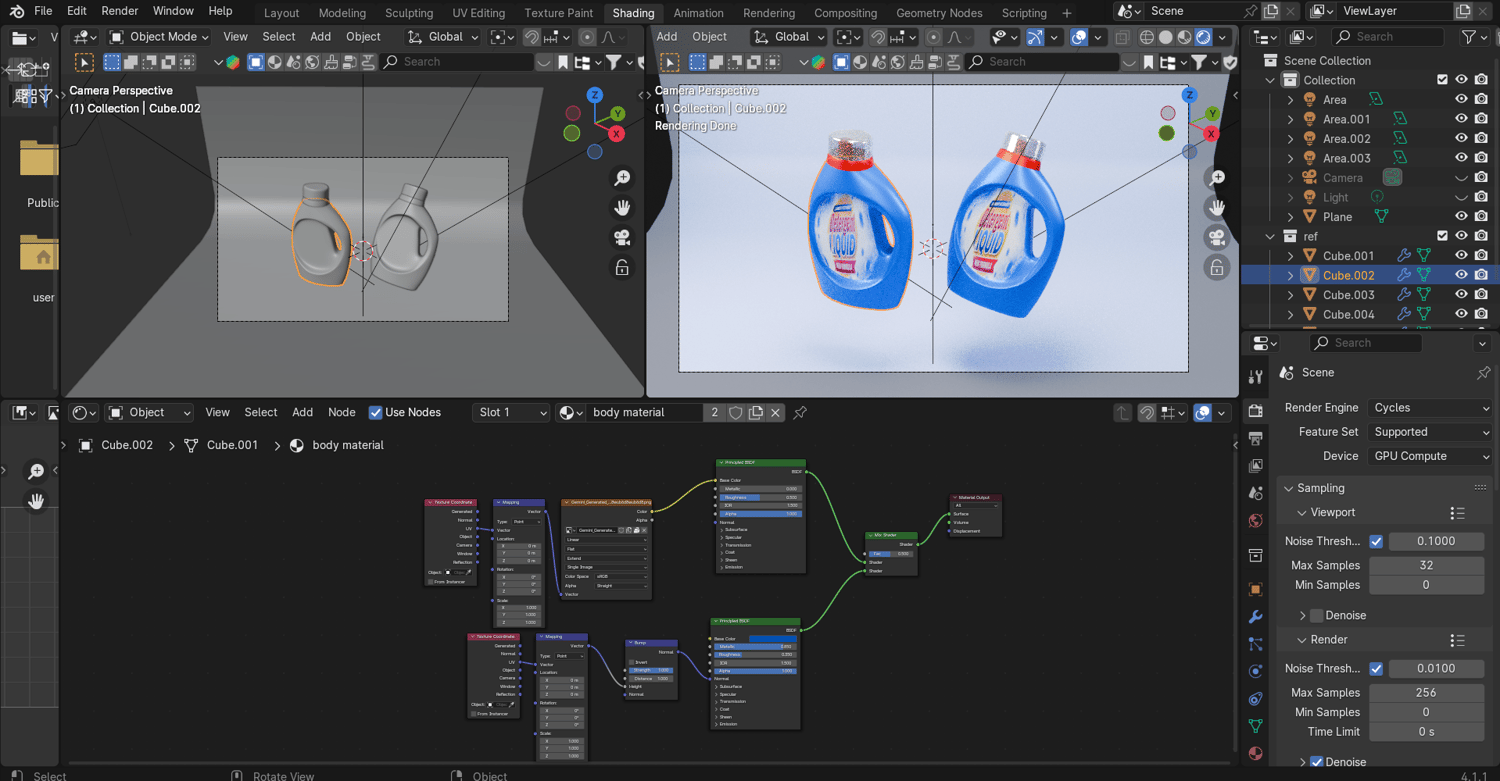Open the Object Data green mesh tab

[1256, 726]
